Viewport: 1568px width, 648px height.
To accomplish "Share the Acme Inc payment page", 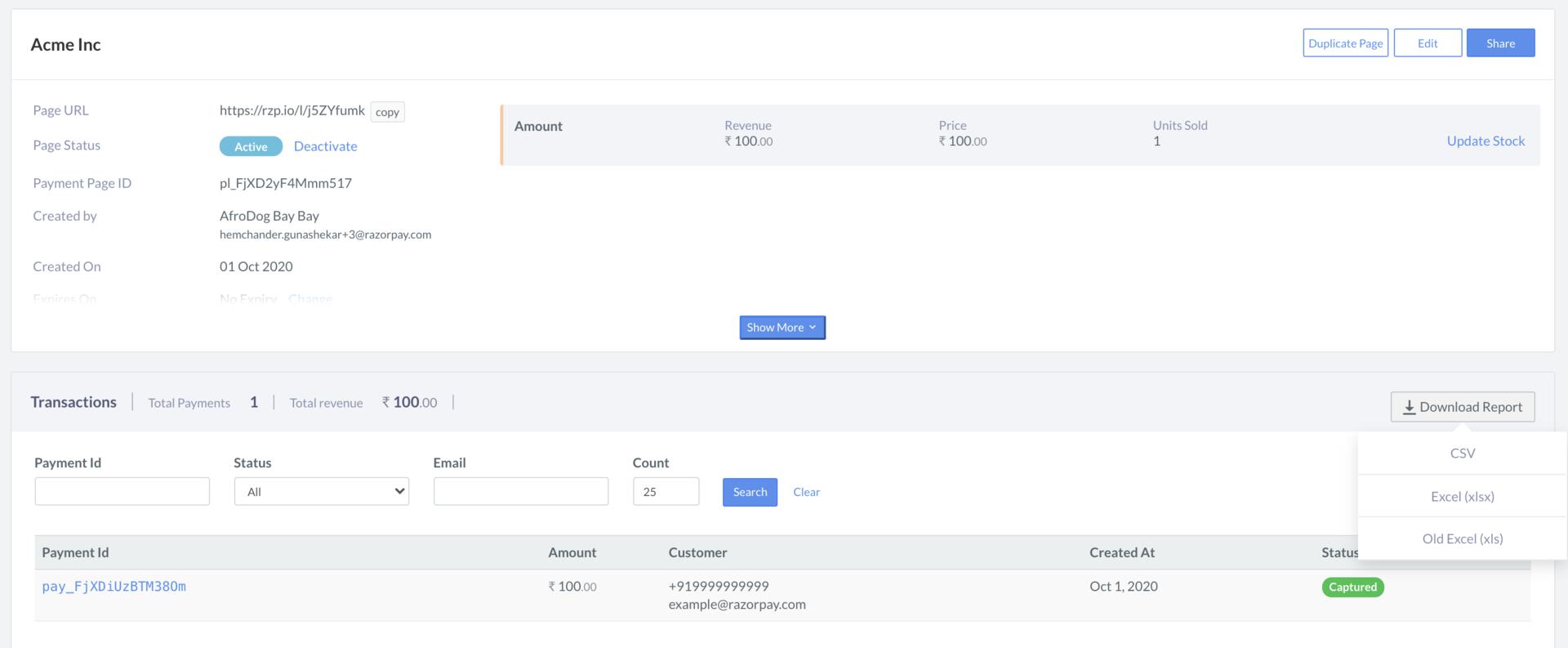I will click(1500, 43).
